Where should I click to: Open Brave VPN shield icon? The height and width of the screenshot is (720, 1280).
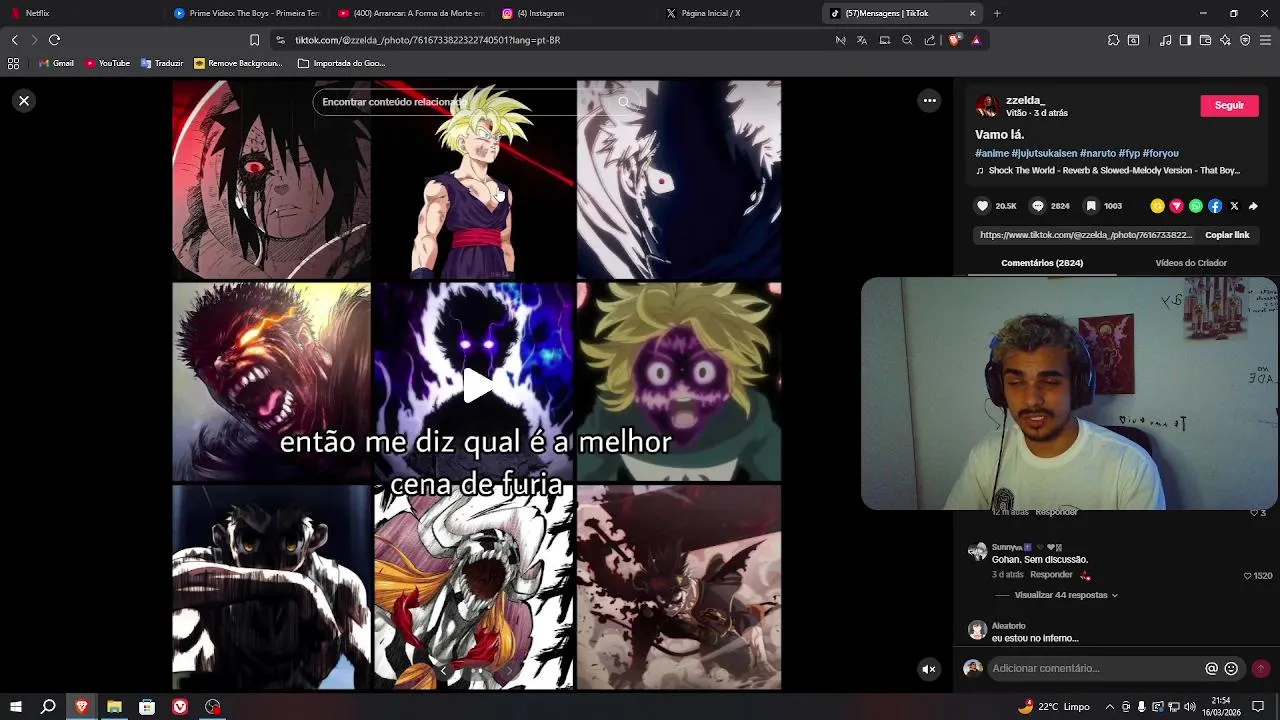(x=1245, y=40)
